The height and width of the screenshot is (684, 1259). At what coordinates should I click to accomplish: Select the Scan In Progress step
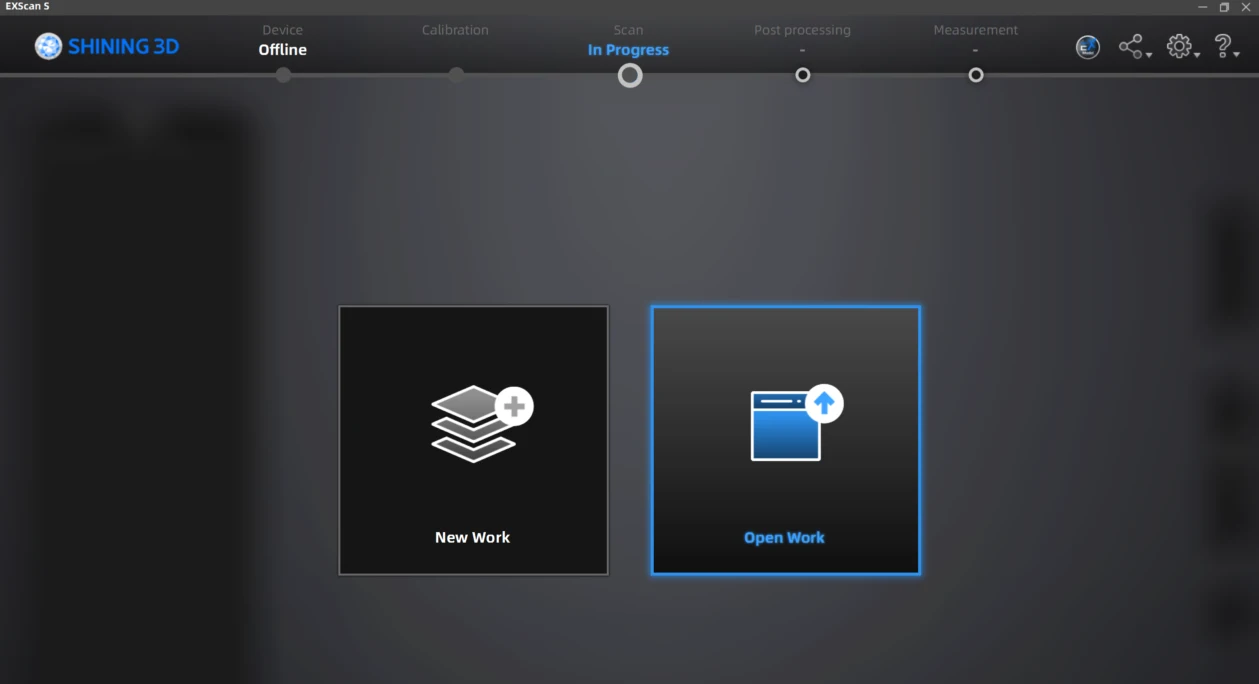pos(629,40)
